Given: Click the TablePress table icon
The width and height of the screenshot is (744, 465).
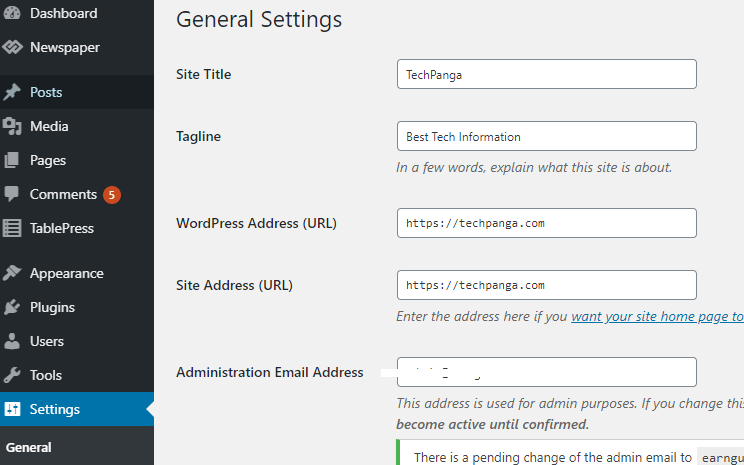Looking at the screenshot, I should coord(12,228).
